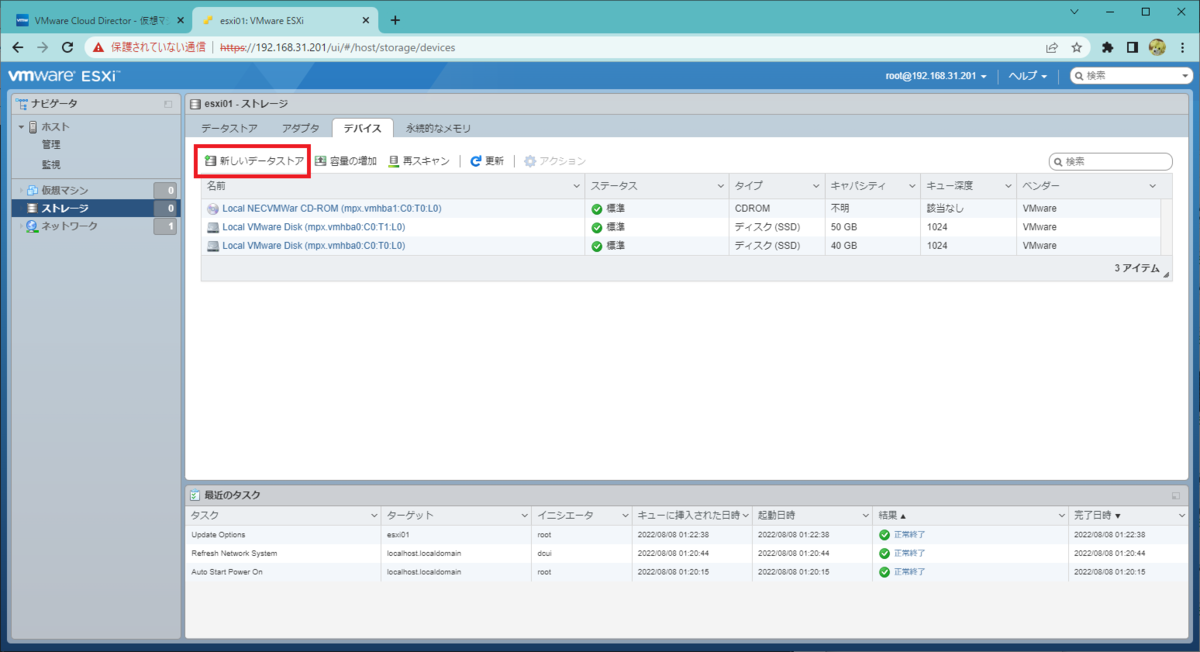This screenshot has height=652, width=1200.
Task: Select the Devices (デバイス) tab
Action: click(362, 128)
